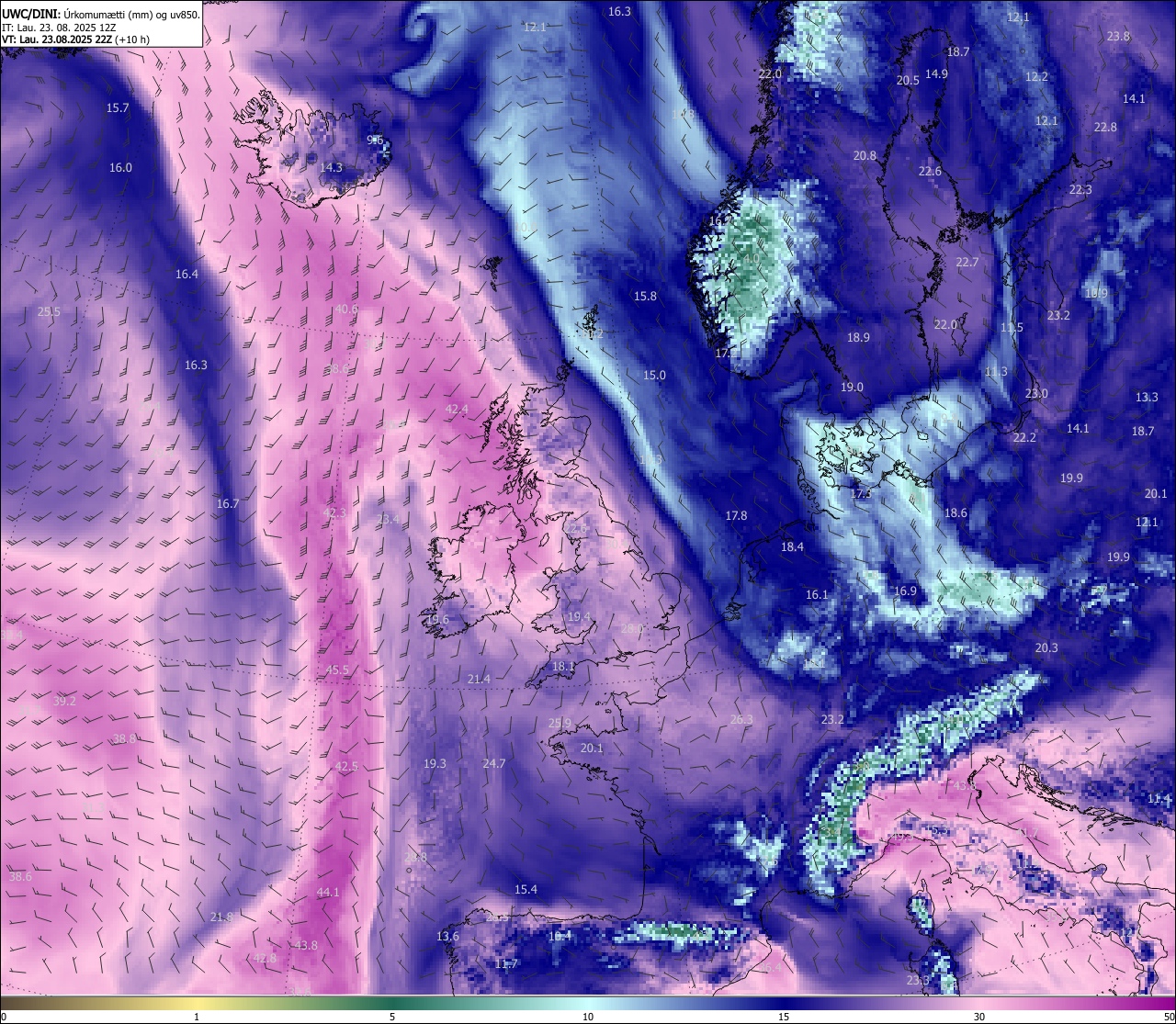Select the IT: Lau. 23. 08. 2025 12Z line
The width and height of the screenshot is (1176, 1024).
click(x=58, y=28)
